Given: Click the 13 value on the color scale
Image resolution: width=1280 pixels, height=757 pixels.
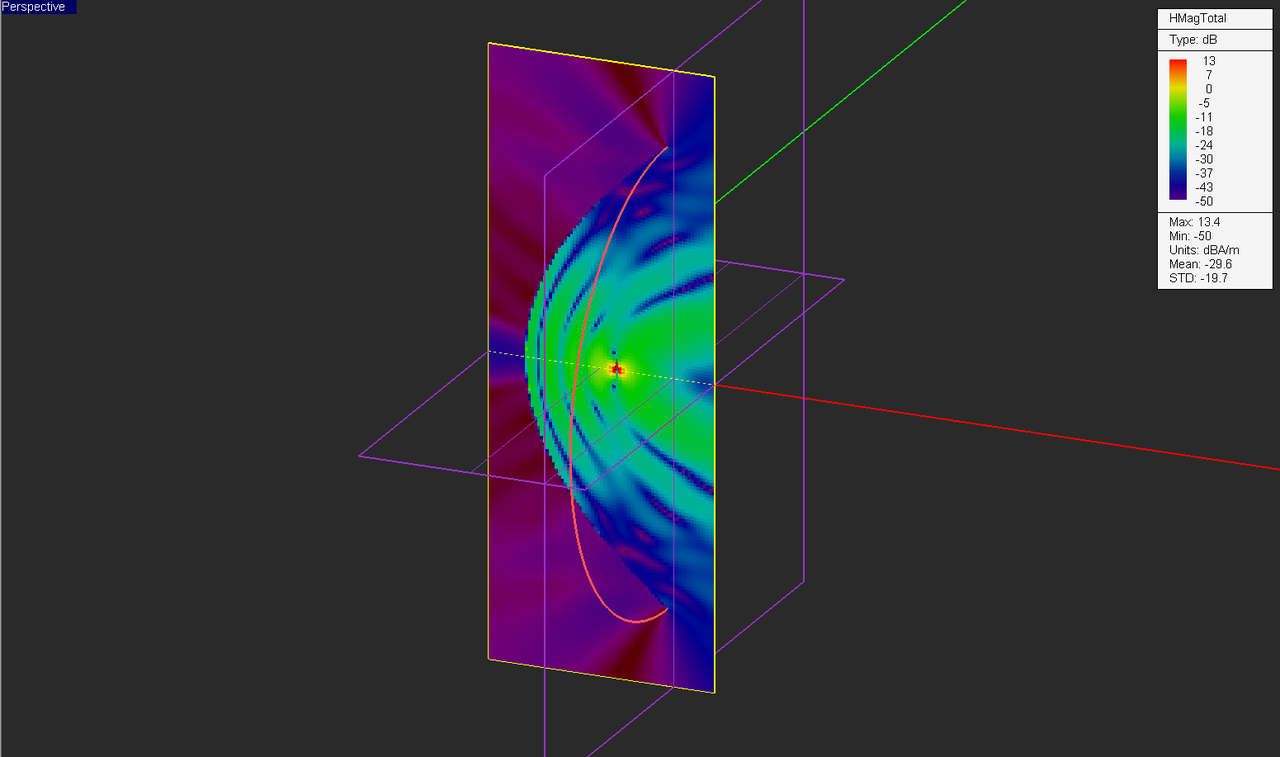Looking at the screenshot, I should pos(1209,61).
